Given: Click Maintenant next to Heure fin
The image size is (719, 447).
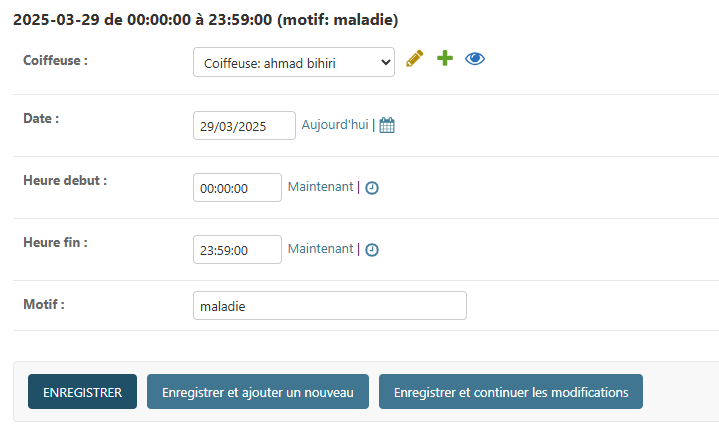Looking at the screenshot, I should pos(320,249).
